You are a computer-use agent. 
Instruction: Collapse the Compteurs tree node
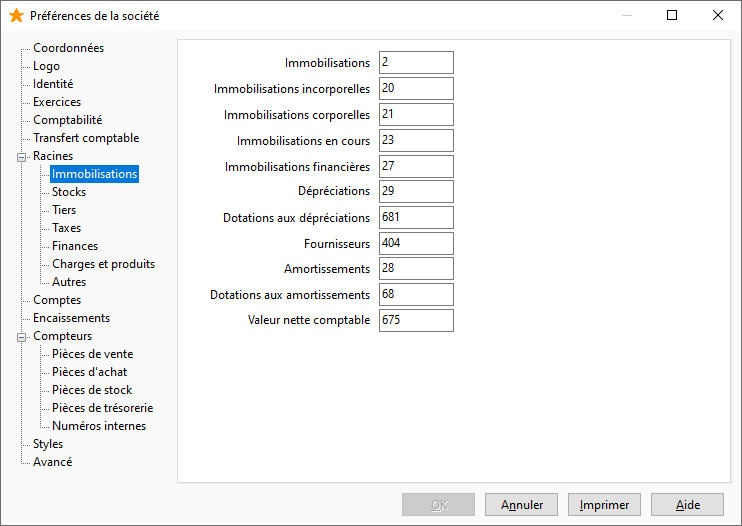21,337
